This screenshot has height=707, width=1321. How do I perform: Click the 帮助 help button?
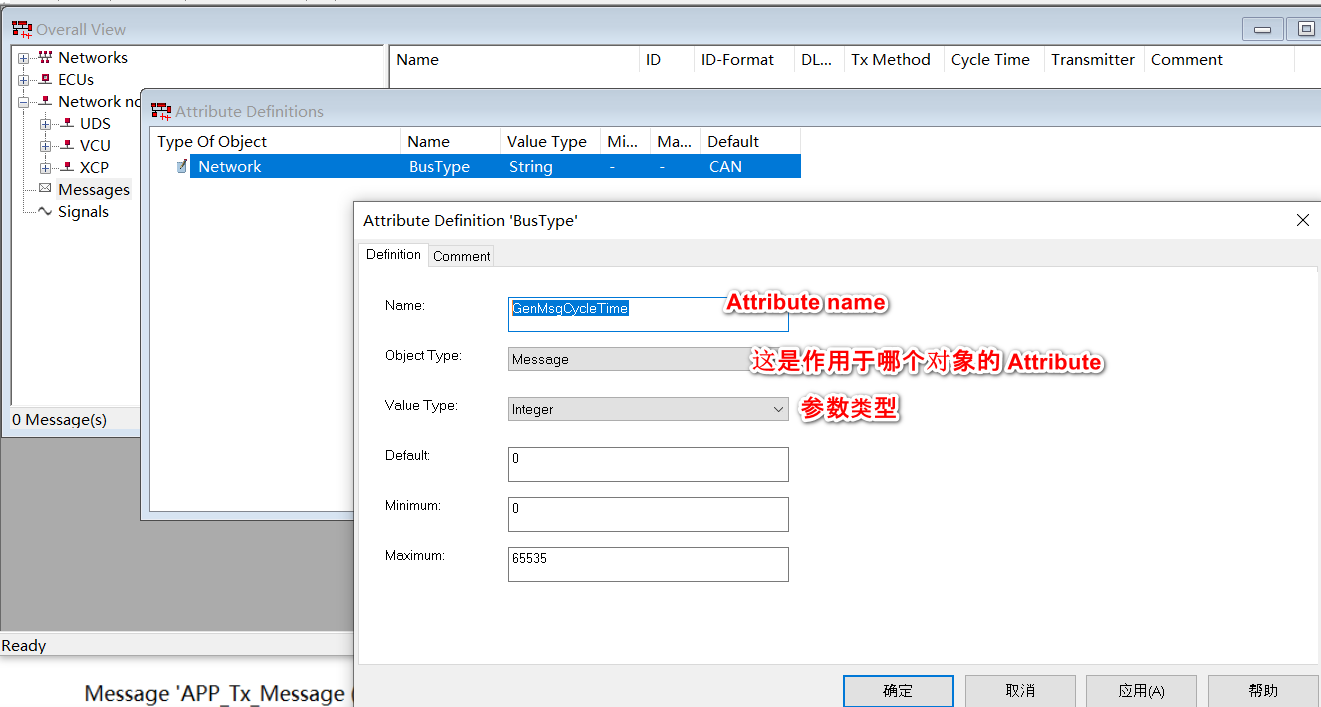click(1262, 691)
